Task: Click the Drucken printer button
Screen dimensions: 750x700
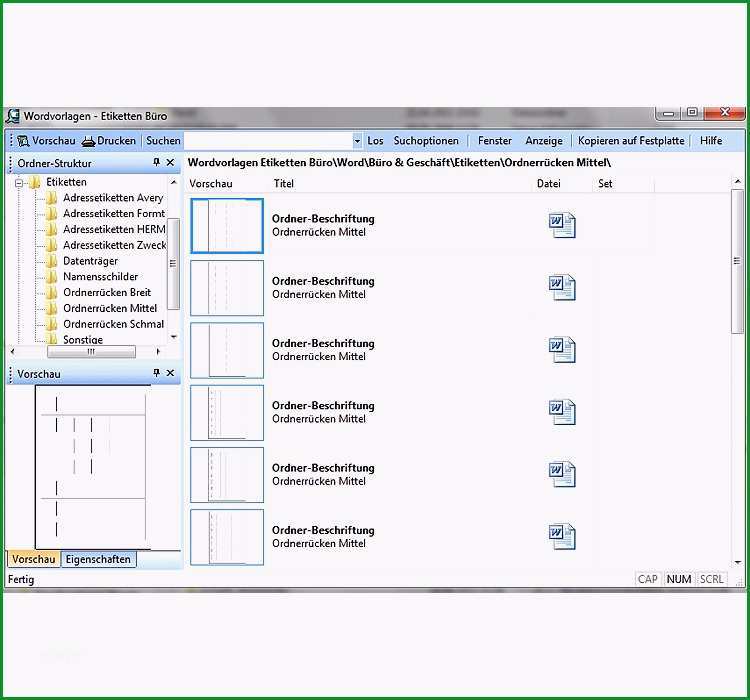Action: point(109,141)
